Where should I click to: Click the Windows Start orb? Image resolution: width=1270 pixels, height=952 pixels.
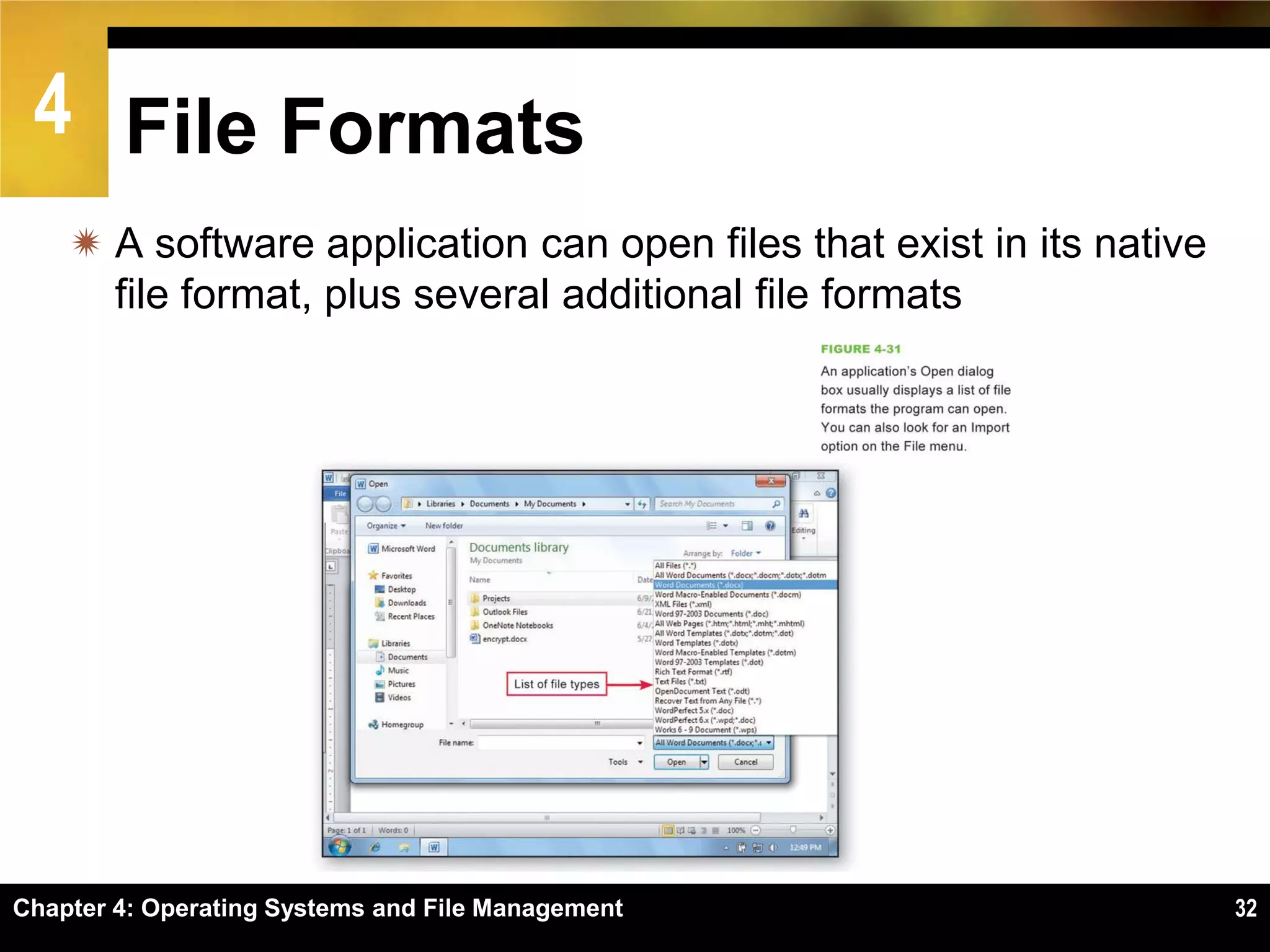coord(339,847)
